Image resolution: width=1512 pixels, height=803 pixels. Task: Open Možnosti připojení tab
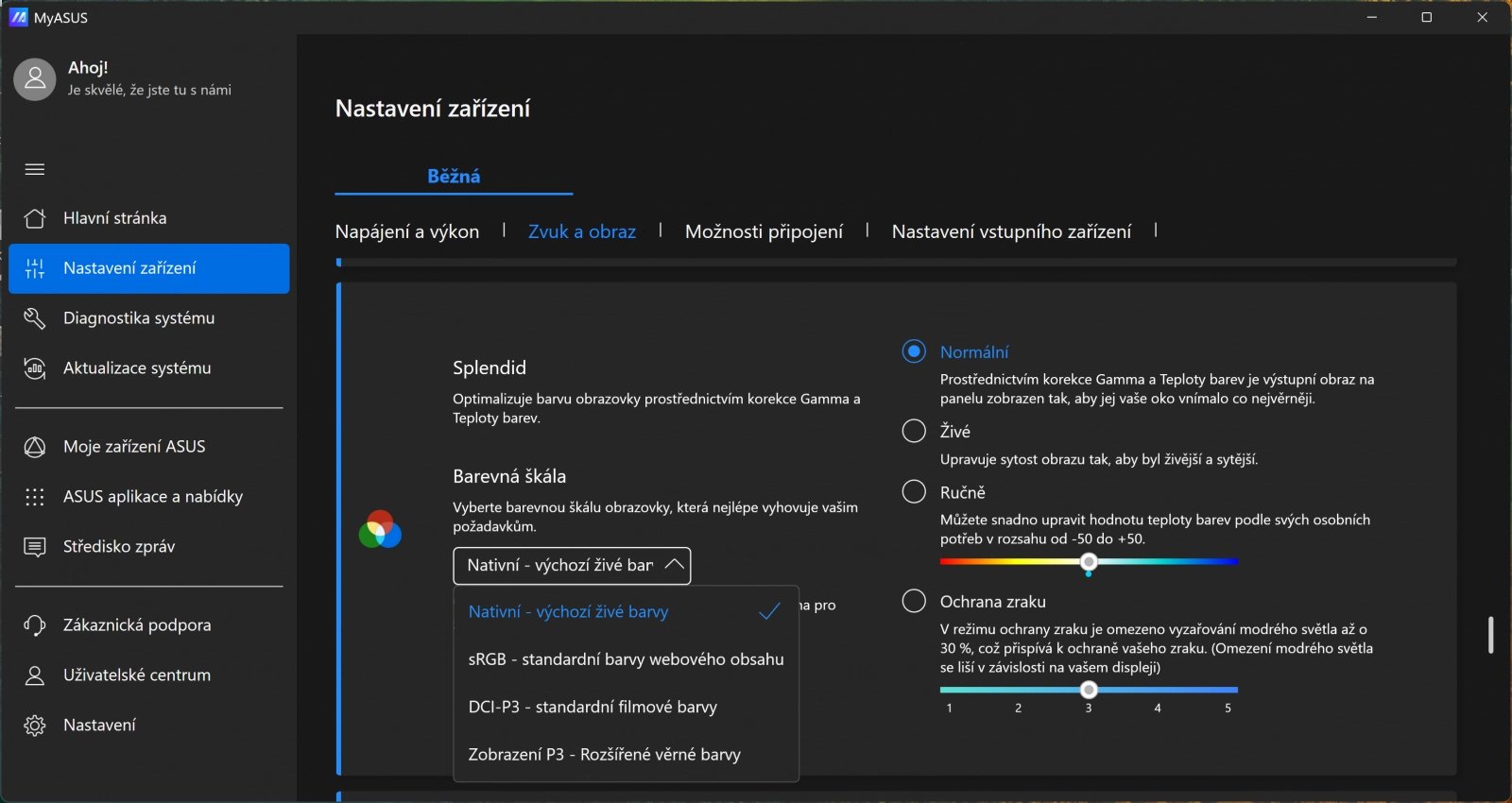[x=764, y=231]
